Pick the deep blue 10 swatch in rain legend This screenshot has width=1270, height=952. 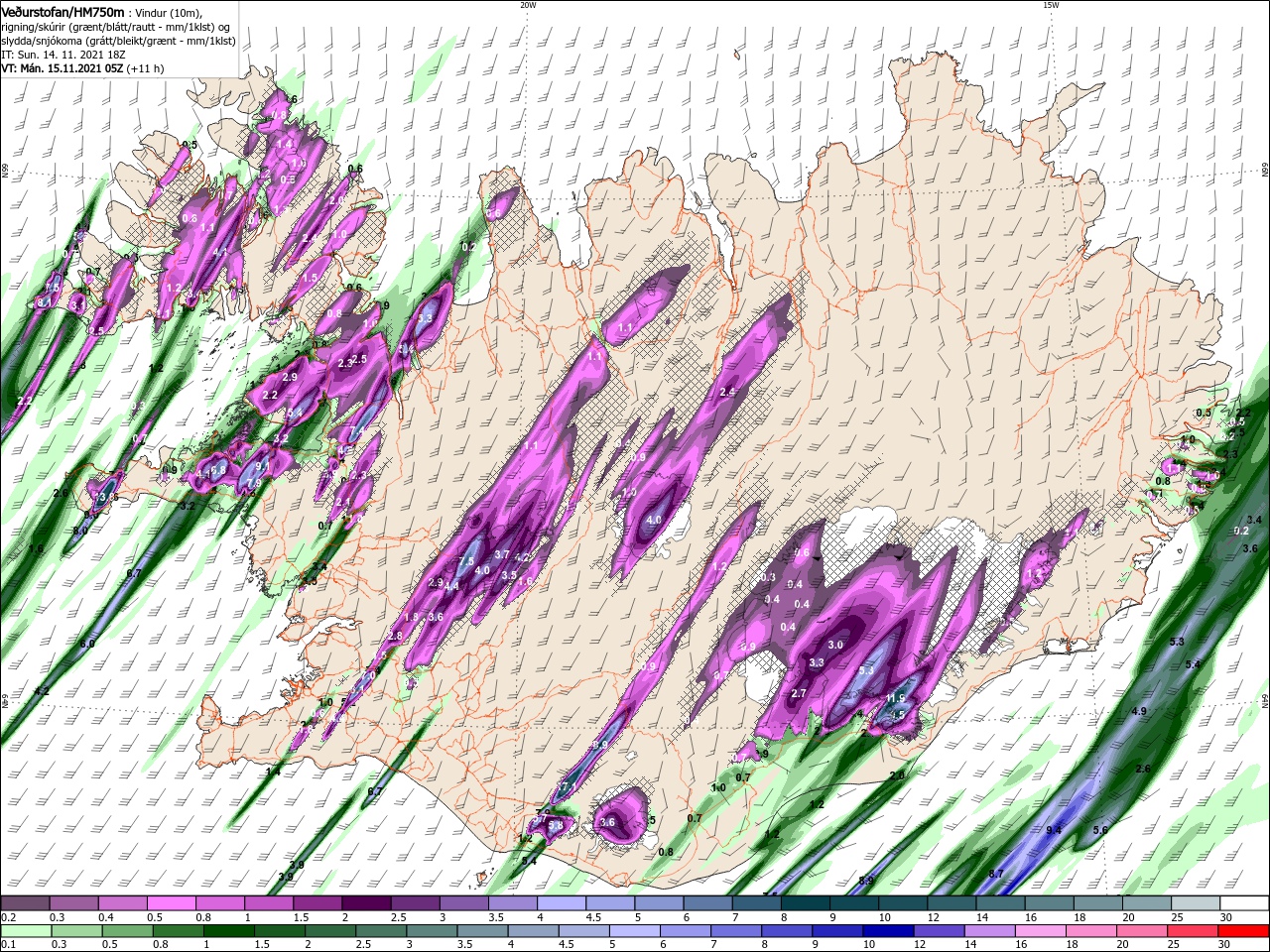click(x=889, y=930)
